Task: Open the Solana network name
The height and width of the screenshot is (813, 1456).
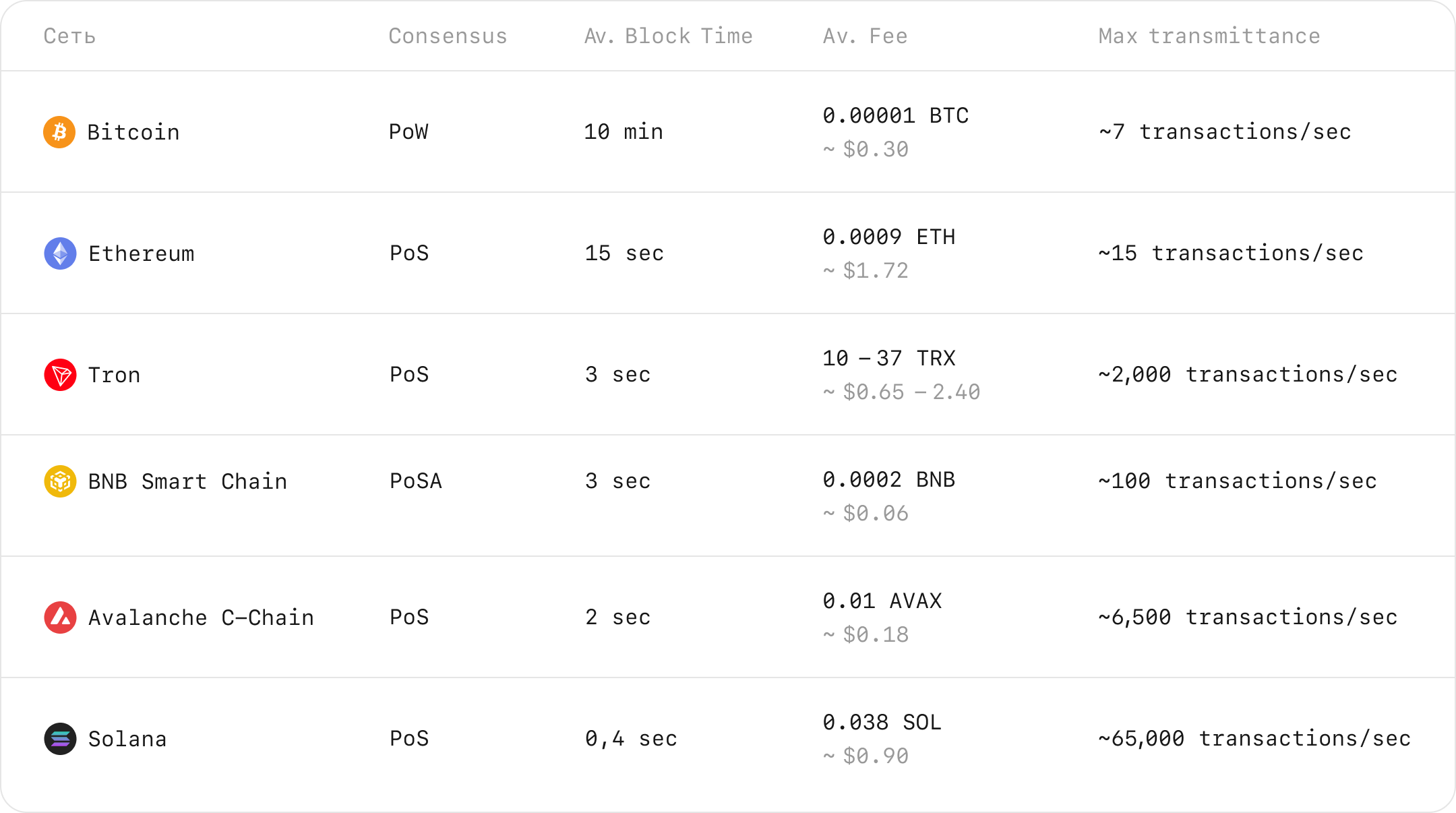Action: coord(127,739)
